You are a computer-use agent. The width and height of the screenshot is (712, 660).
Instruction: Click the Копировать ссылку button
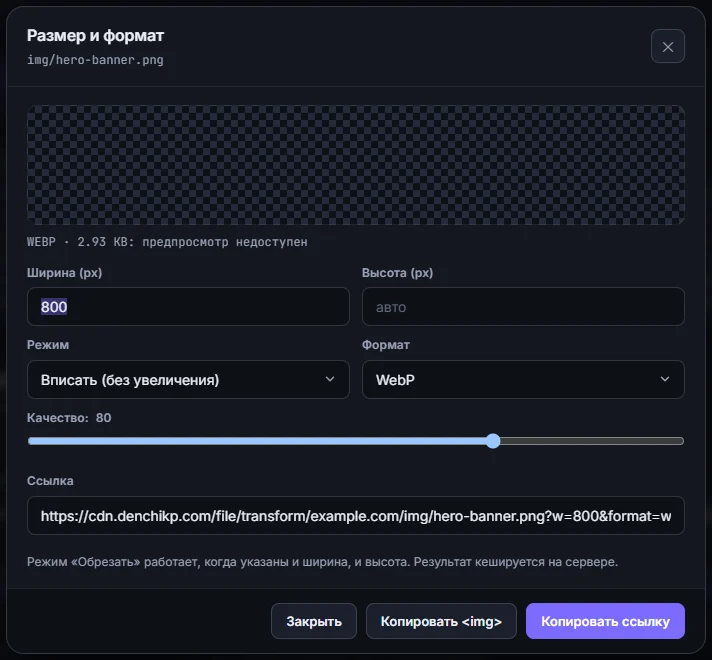pyautogui.click(x=605, y=621)
